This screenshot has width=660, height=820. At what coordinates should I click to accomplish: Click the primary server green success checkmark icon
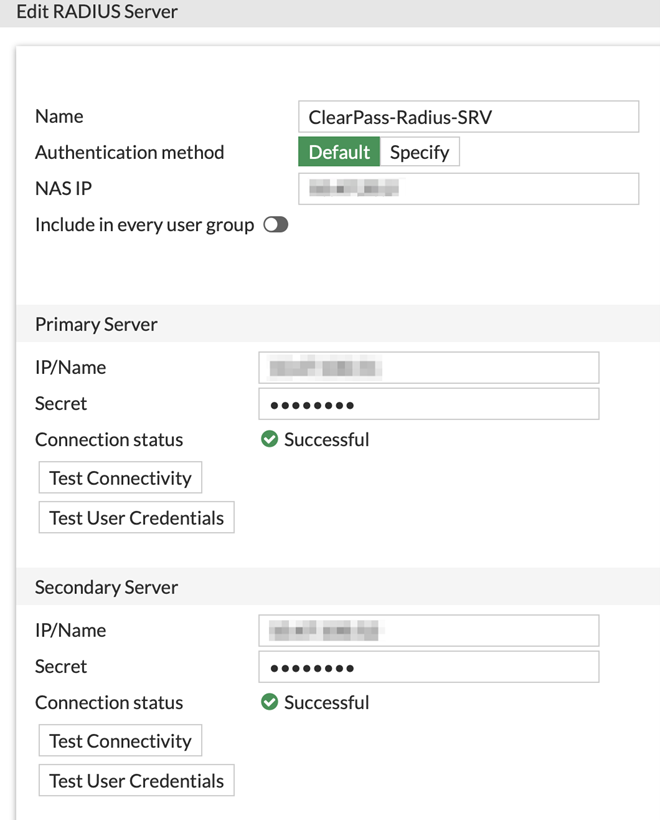pyautogui.click(x=269, y=439)
